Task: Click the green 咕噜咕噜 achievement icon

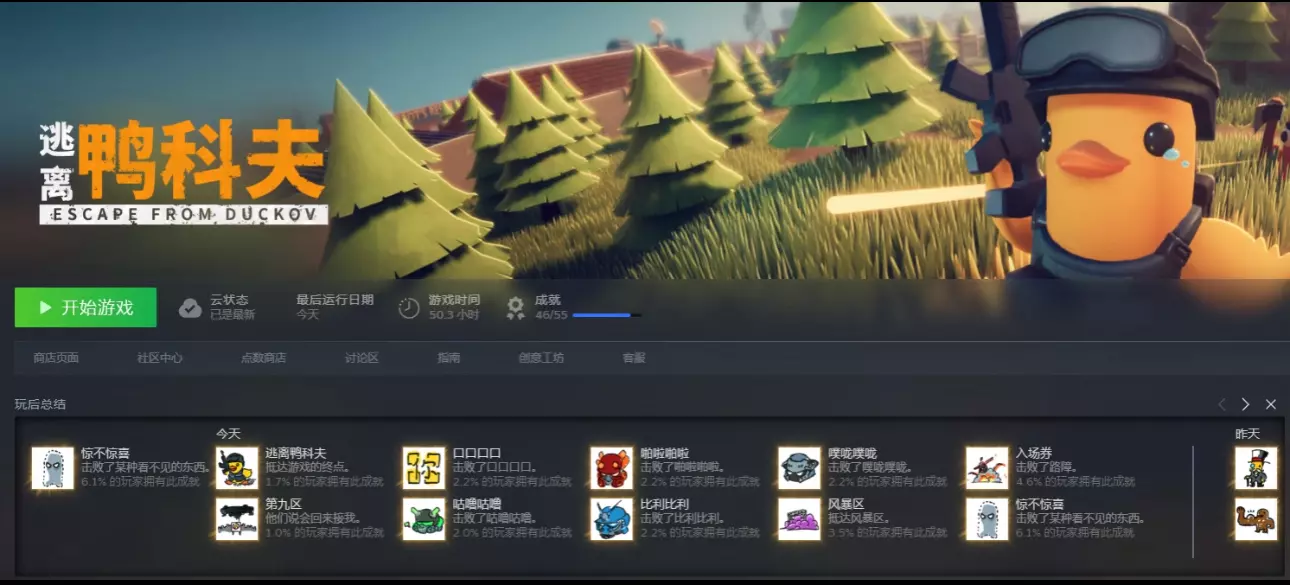Action: tap(424, 519)
